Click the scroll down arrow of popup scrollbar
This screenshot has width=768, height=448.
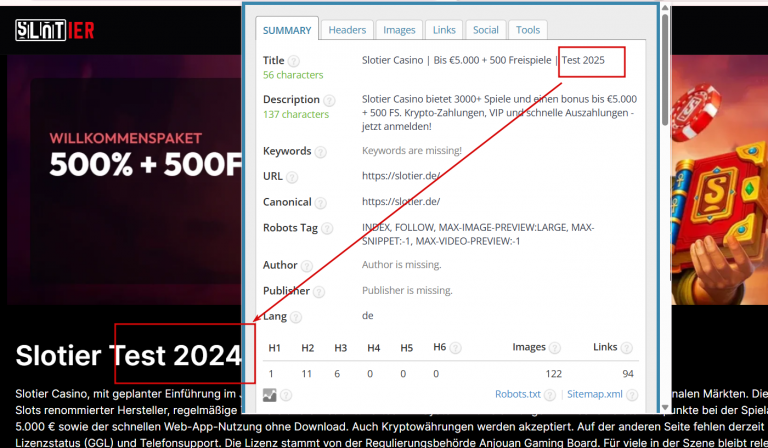point(665,407)
